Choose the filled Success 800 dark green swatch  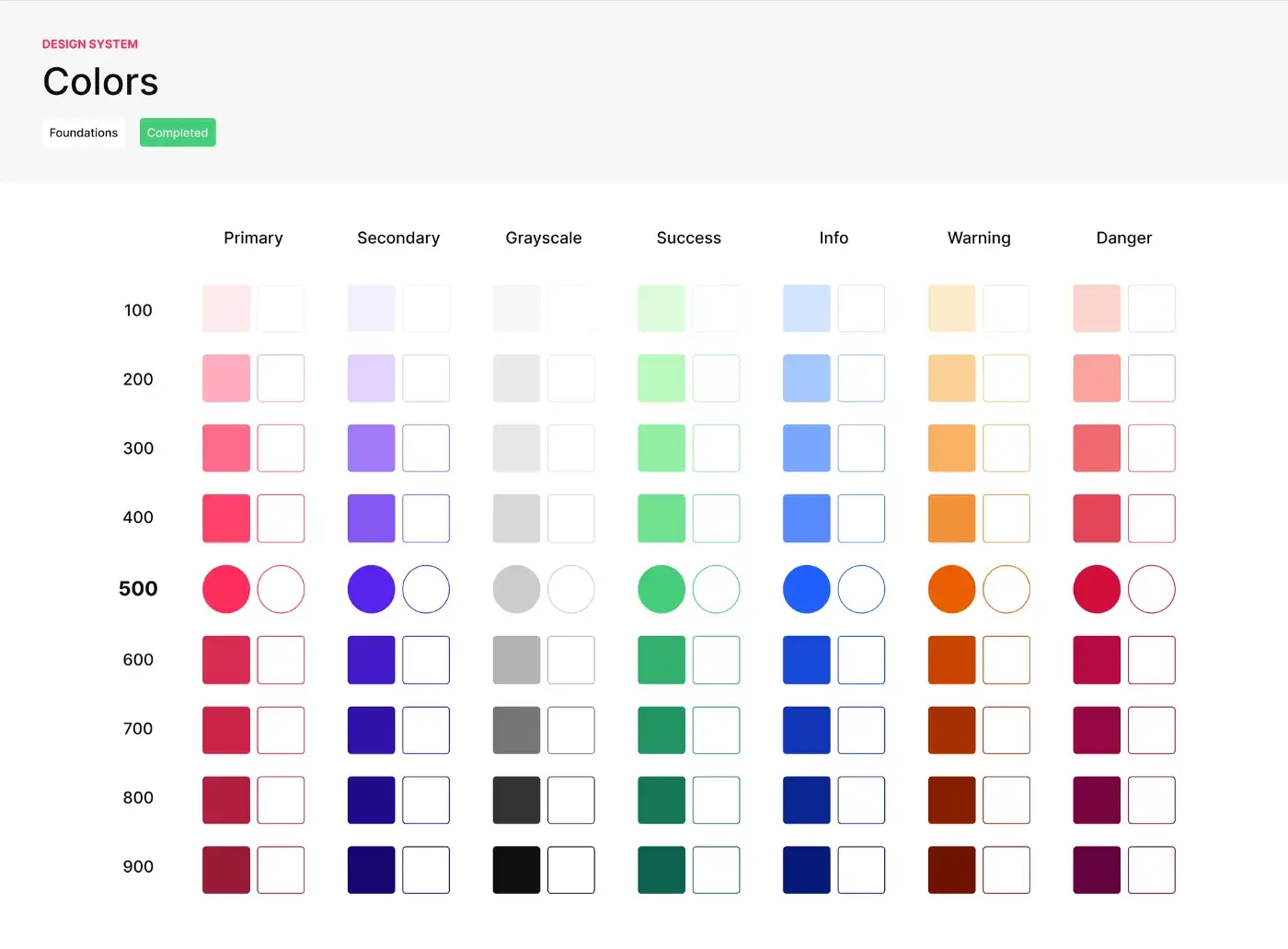[x=661, y=800]
